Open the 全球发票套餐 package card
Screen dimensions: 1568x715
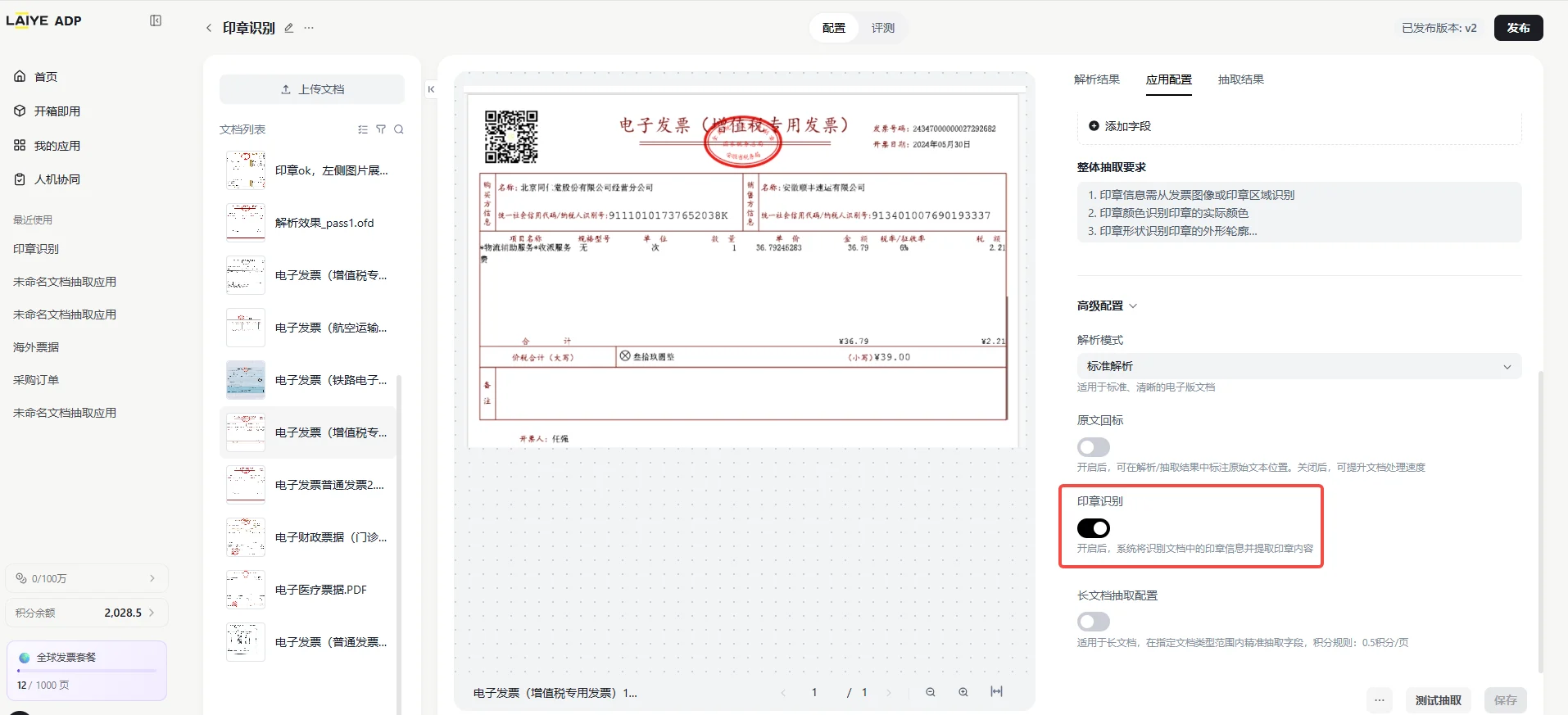pyautogui.click(x=87, y=671)
